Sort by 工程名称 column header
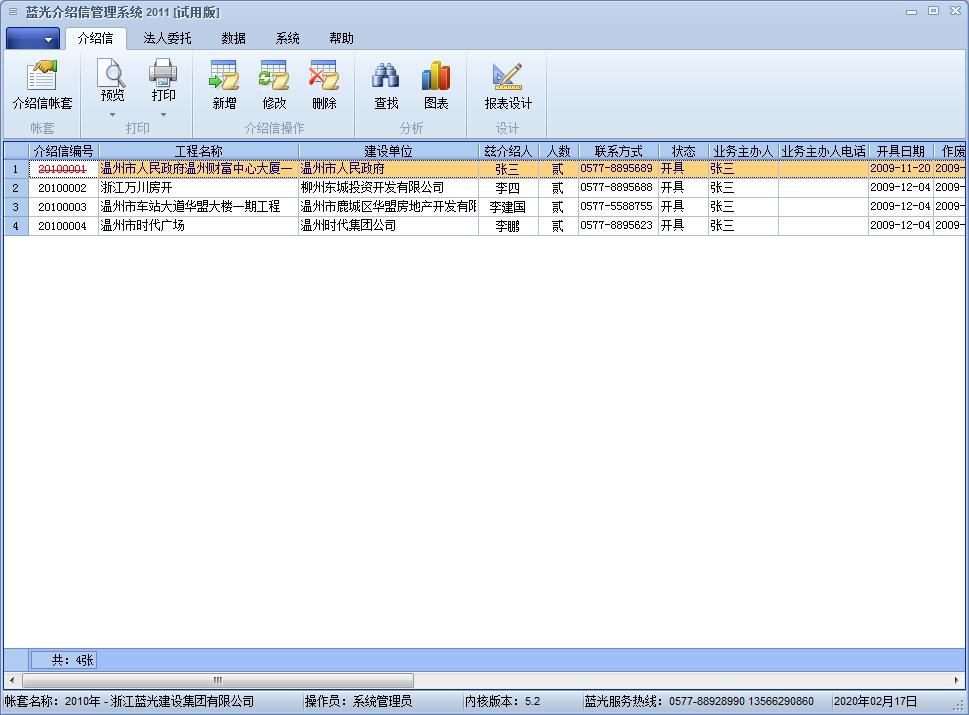Image resolution: width=969 pixels, height=715 pixels. point(198,151)
